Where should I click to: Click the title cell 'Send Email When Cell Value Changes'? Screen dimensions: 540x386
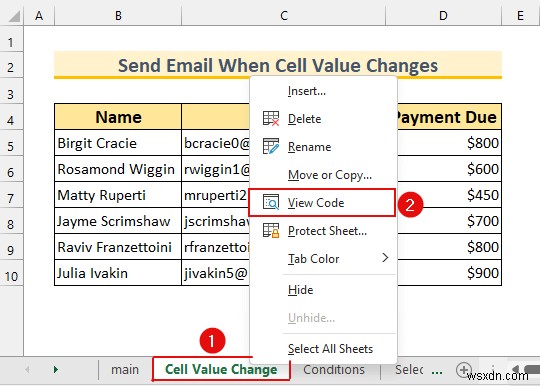click(x=278, y=65)
